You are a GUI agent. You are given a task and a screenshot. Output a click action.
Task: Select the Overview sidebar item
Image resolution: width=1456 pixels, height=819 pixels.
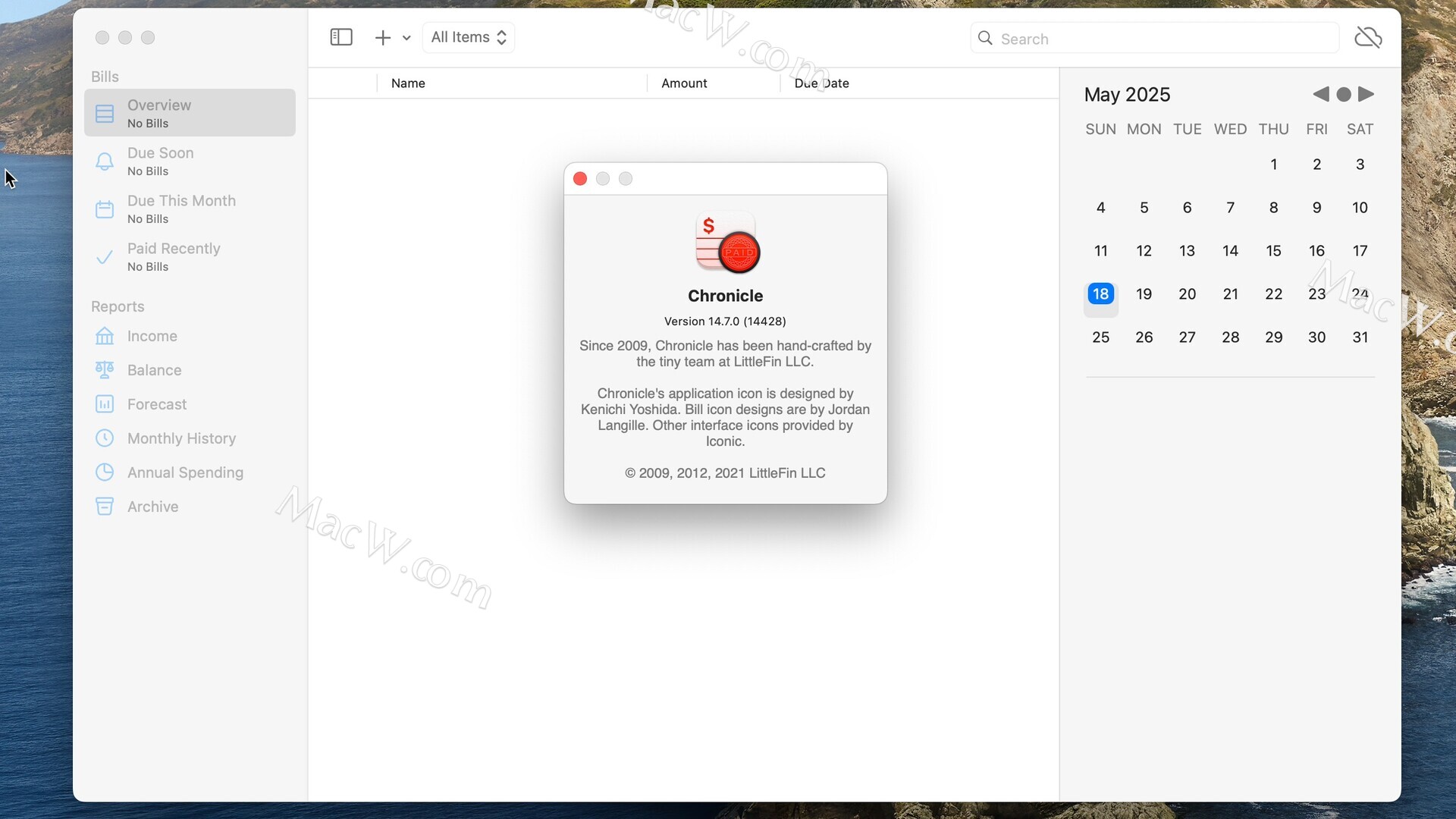(x=190, y=113)
